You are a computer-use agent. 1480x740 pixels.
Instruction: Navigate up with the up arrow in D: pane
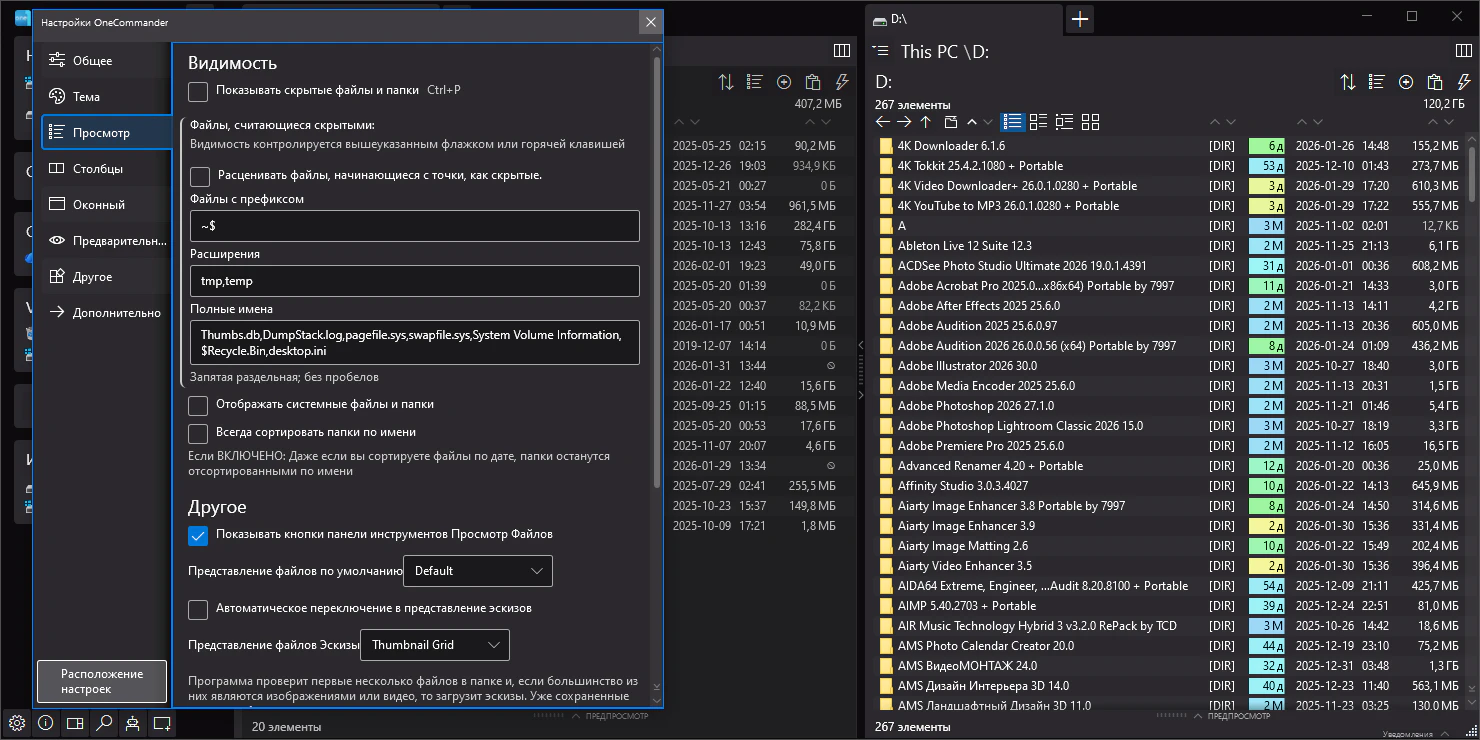click(926, 122)
